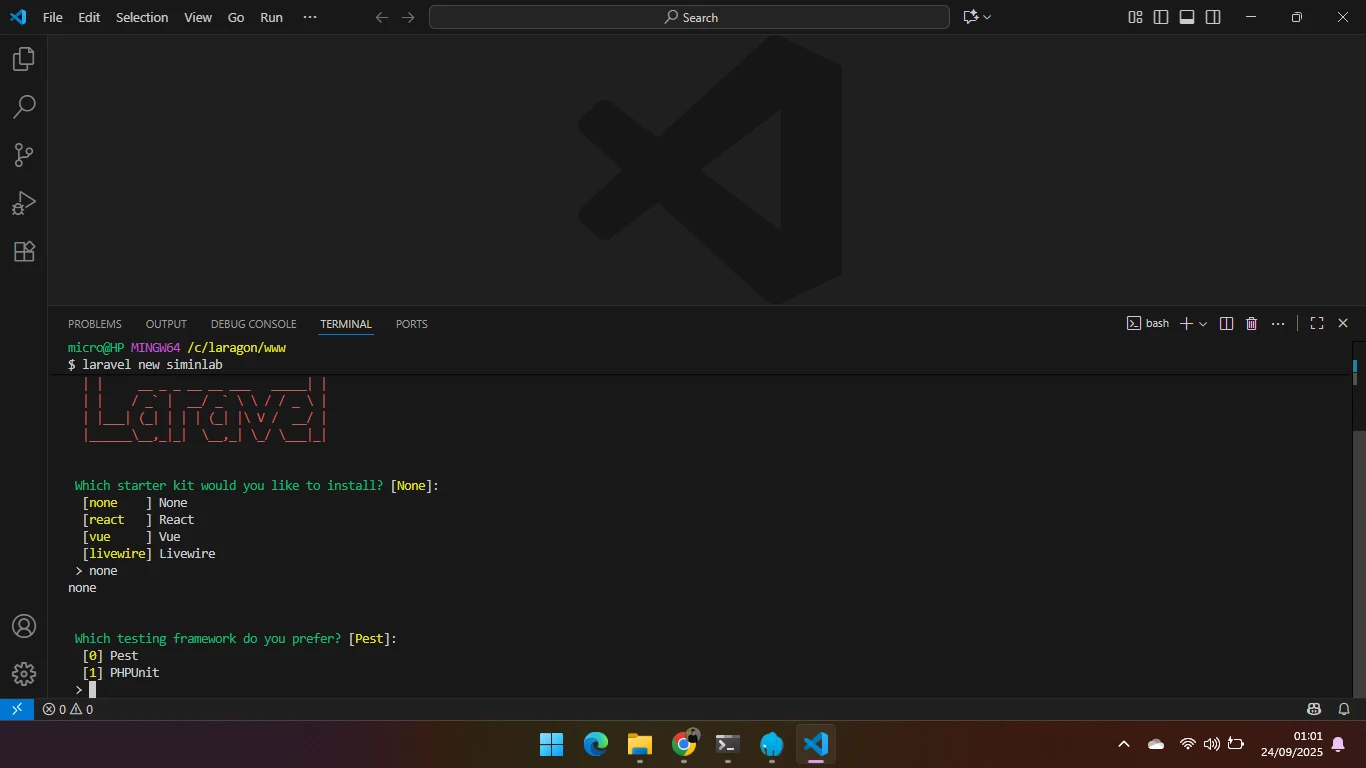Open the Selection menu
The image size is (1366, 768).
142,17
